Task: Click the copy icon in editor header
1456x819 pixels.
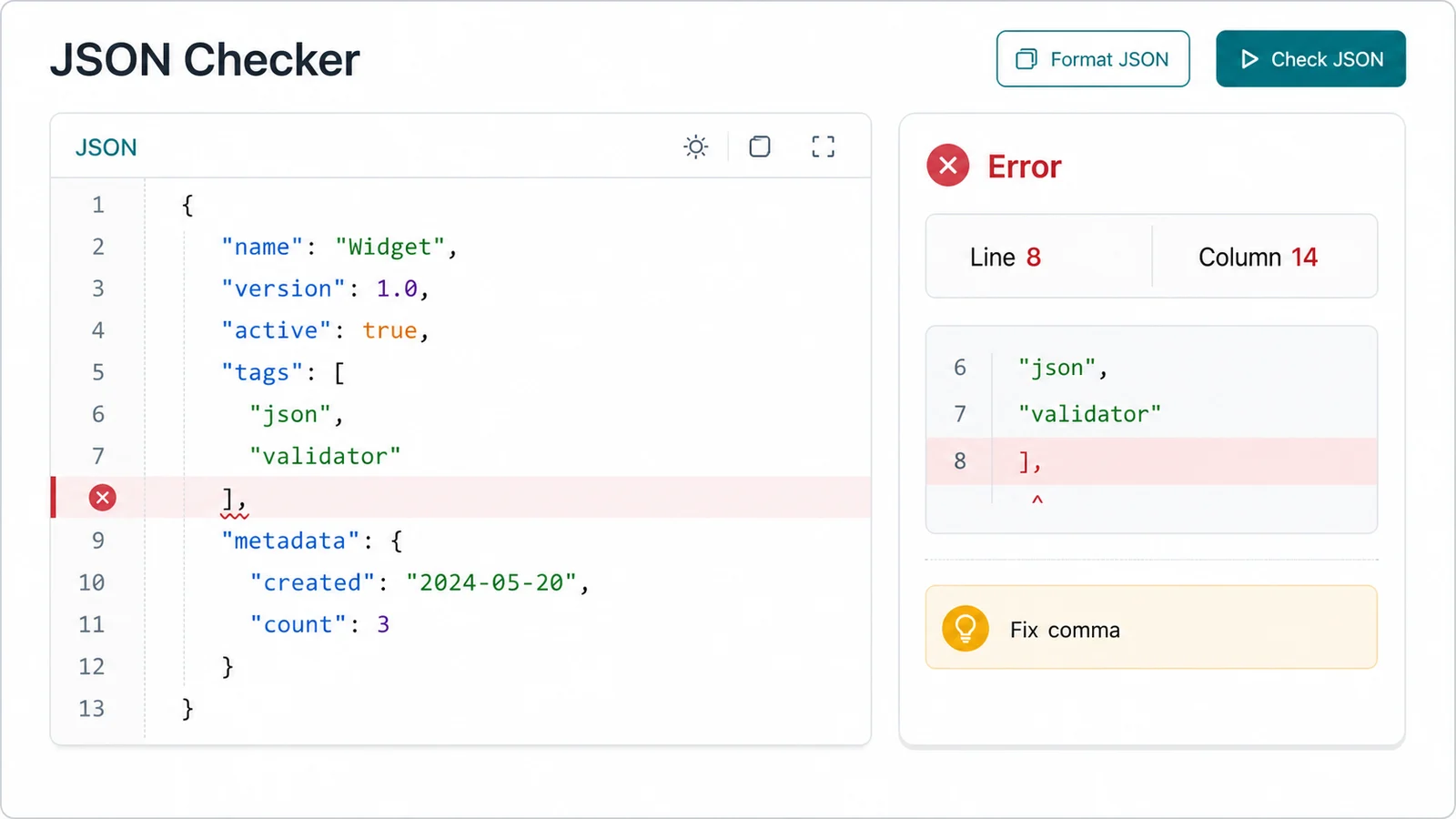Action: click(x=760, y=147)
